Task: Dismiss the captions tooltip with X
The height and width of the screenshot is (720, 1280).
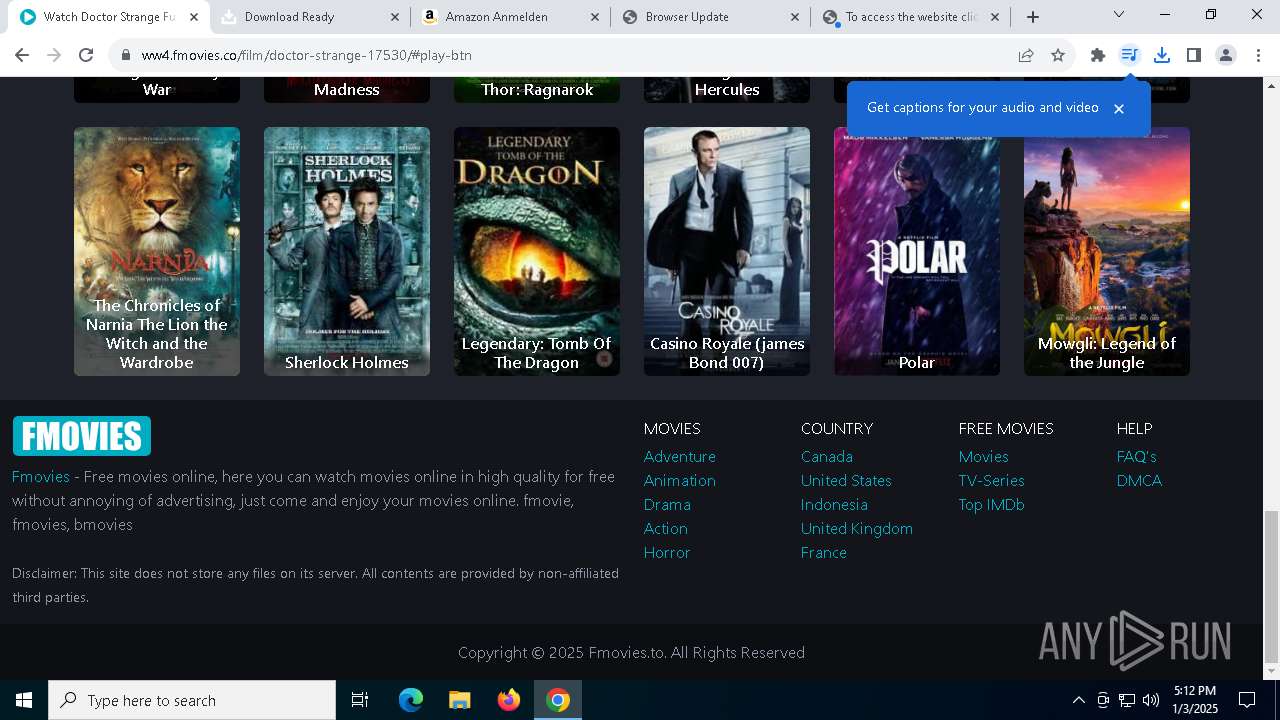Action: 1119,108
